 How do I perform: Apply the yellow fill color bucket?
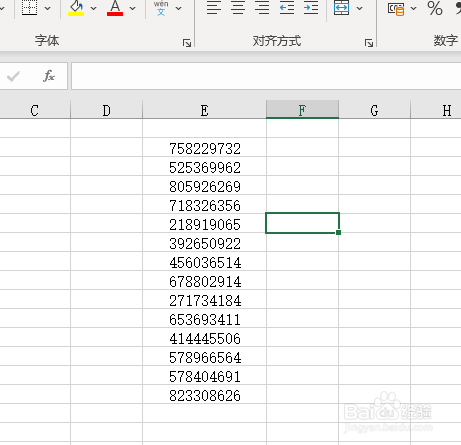point(76,8)
